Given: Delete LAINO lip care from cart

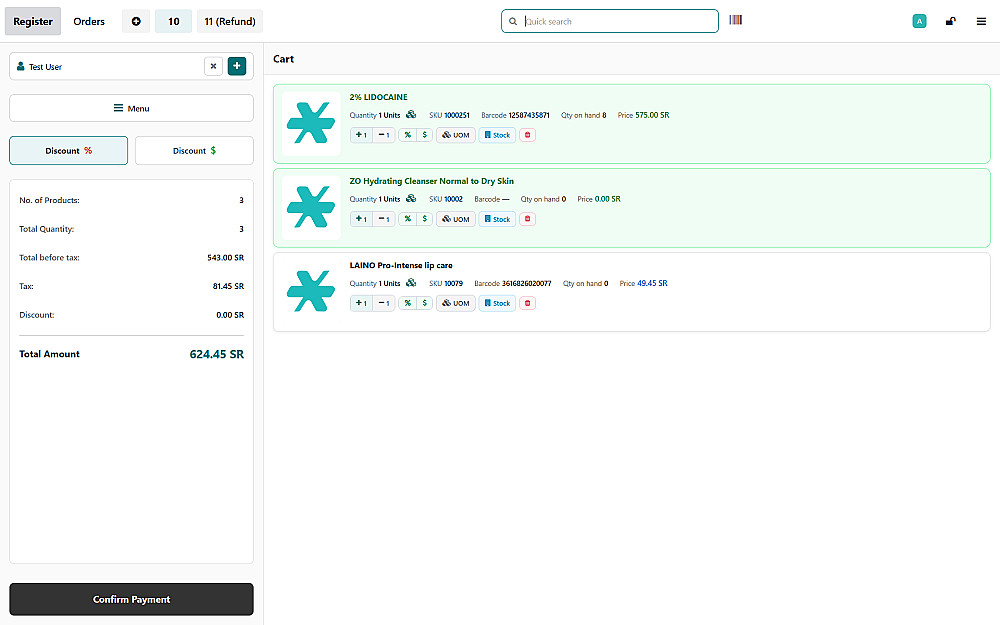Looking at the screenshot, I should 527,304.
